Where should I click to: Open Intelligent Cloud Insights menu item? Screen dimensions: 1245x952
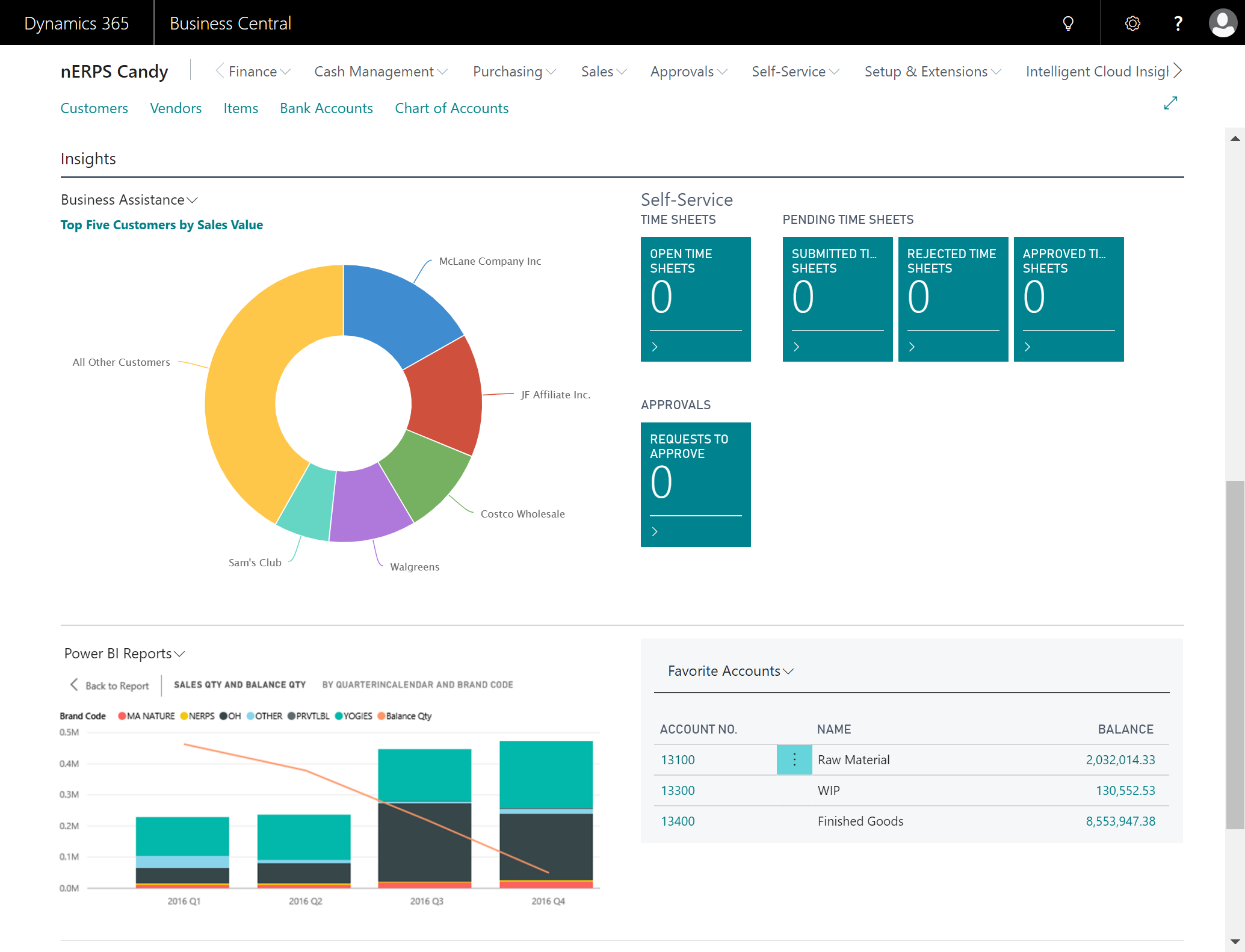point(1097,72)
